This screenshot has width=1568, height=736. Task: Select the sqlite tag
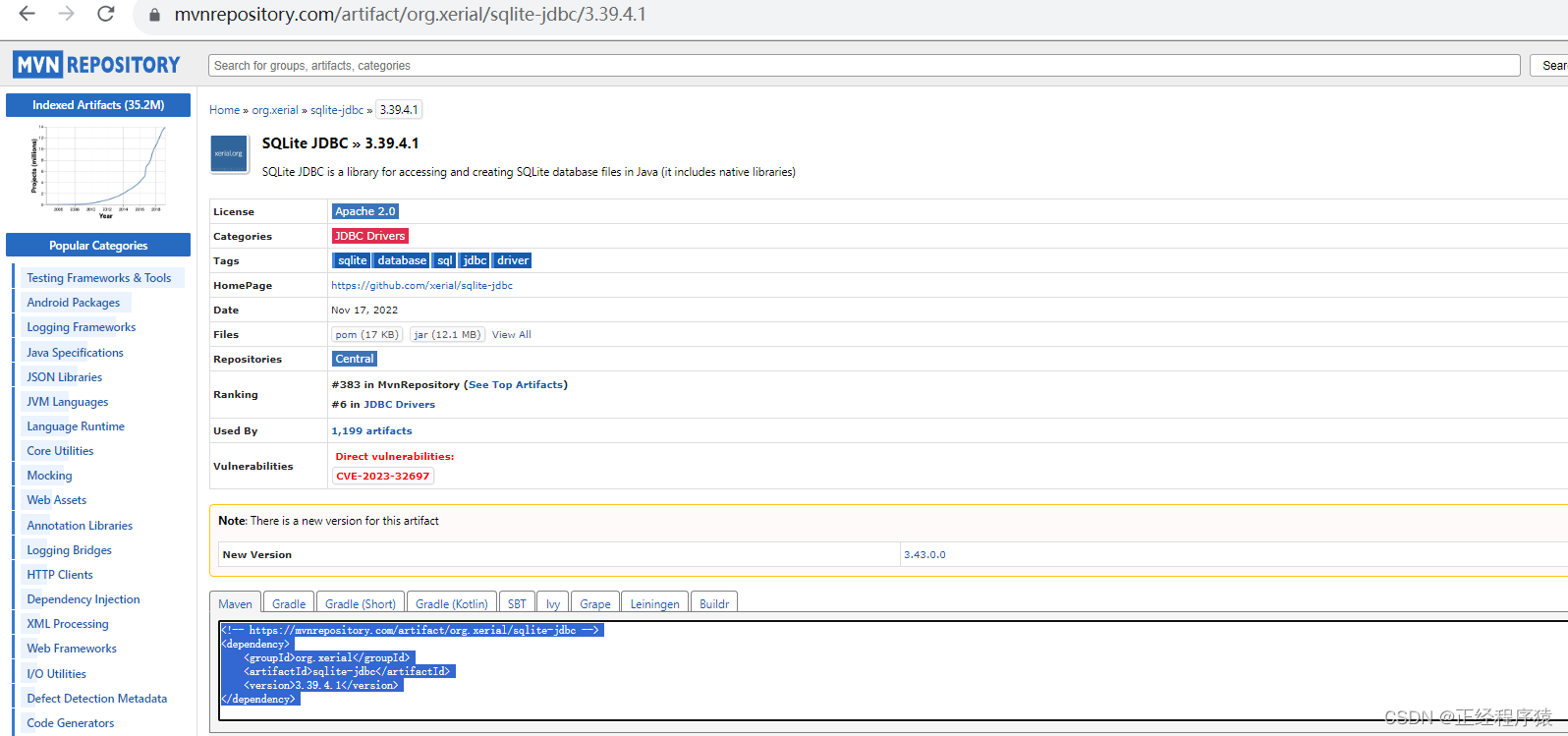352,260
